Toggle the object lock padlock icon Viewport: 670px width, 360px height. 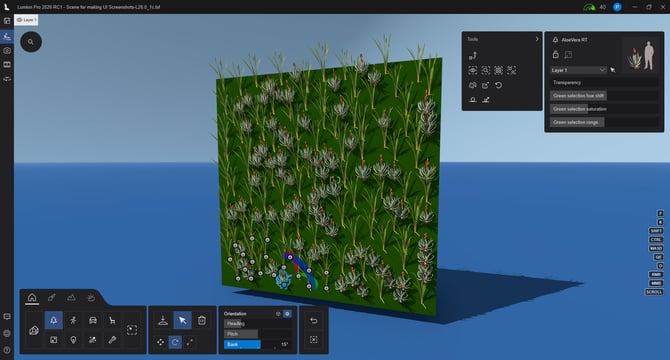[555, 54]
